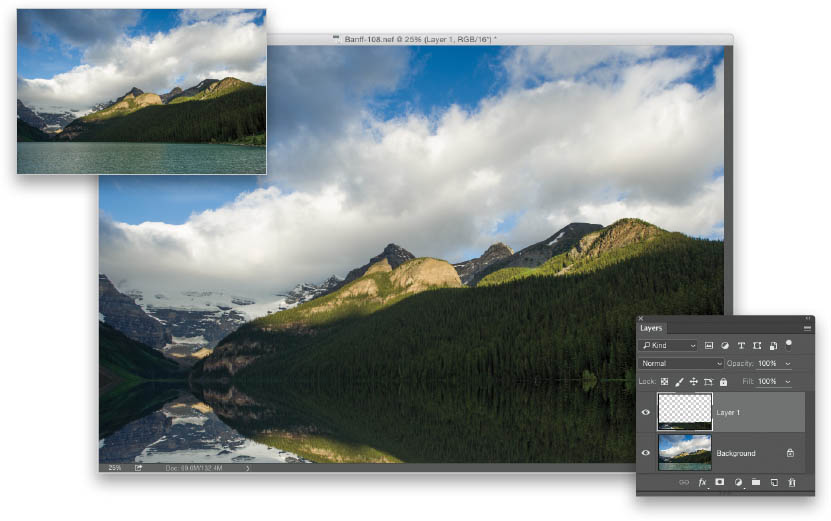Image resolution: width=831 pixels, height=521 pixels.
Task: Click the lock image pixels brush icon
Action: pyautogui.click(x=679, y=382)
